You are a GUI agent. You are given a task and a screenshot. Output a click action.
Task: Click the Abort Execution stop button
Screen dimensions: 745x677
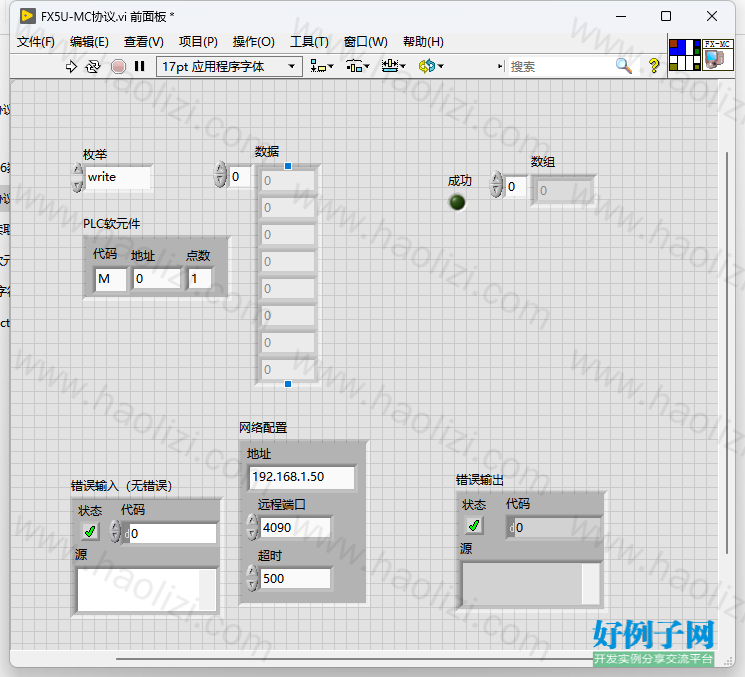(x=118, y=67)
